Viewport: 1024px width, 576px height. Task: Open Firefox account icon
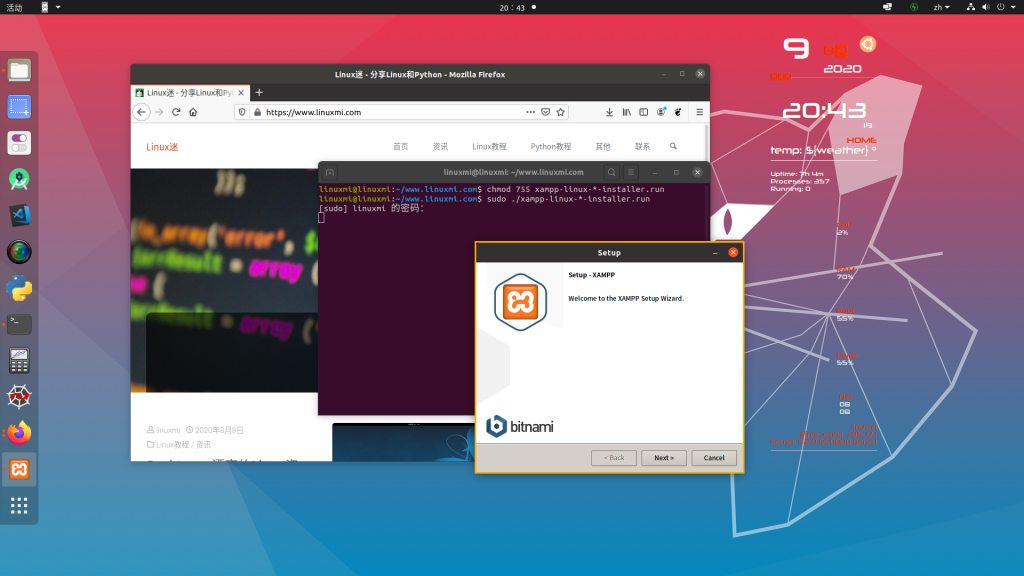[661, 112]
